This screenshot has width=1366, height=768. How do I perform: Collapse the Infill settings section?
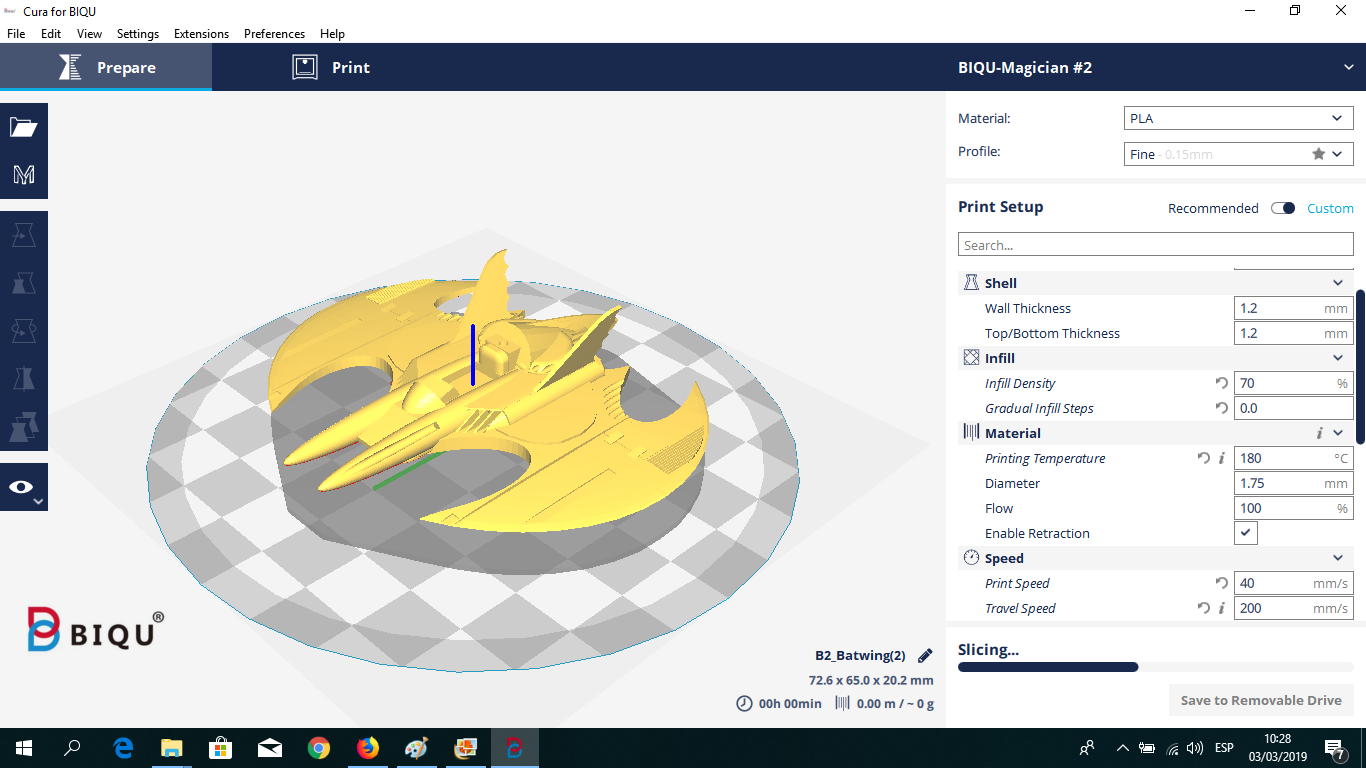click(1338, 358)
